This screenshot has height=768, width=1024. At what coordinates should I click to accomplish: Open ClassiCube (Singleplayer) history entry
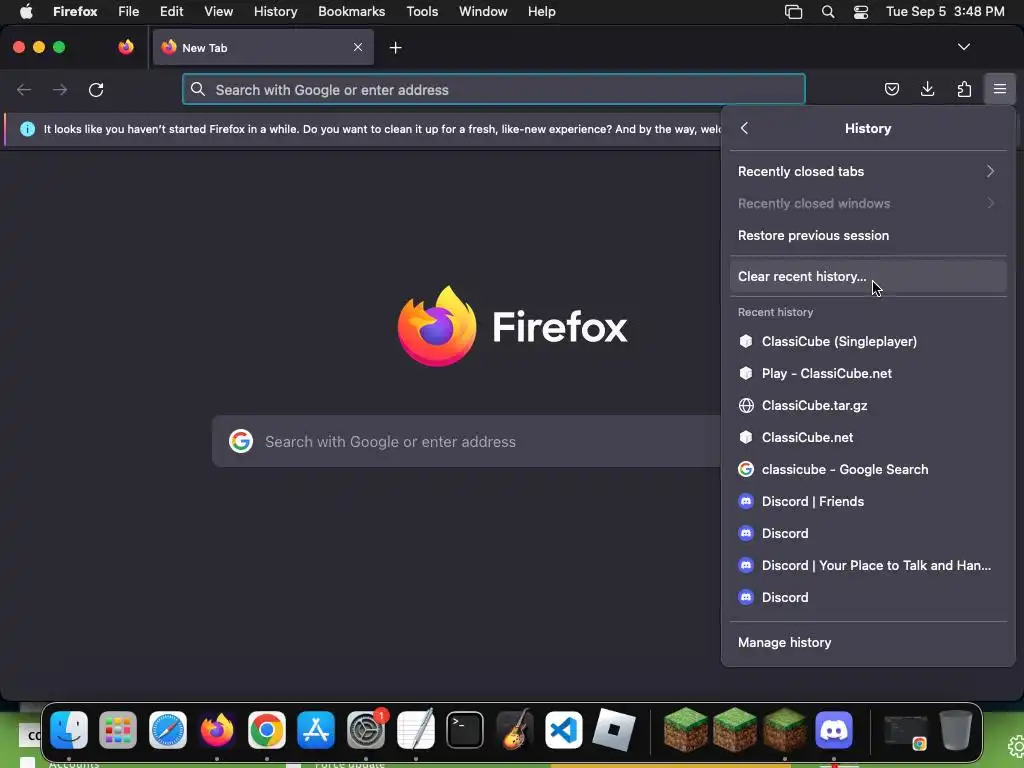coord(867,342)
